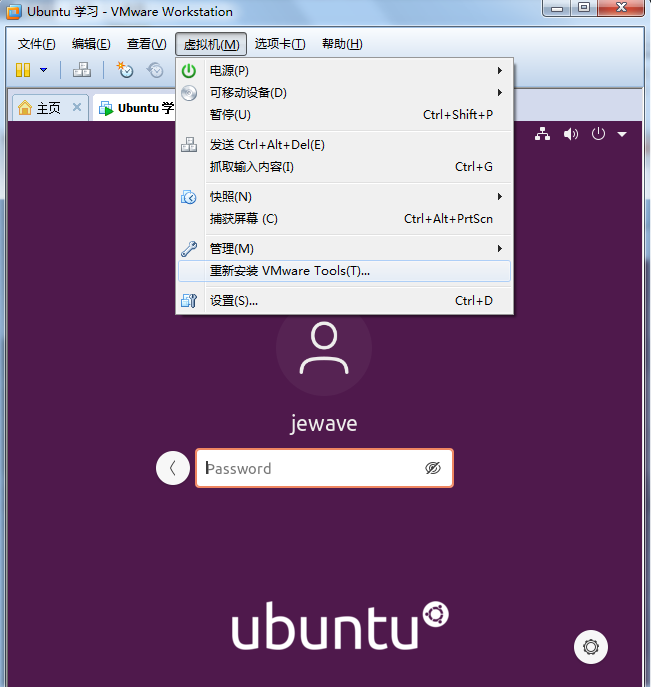The width and height of the screenshot is (651, 687).
Task: Click the user avatar on login screen
Action: (324, 348)
